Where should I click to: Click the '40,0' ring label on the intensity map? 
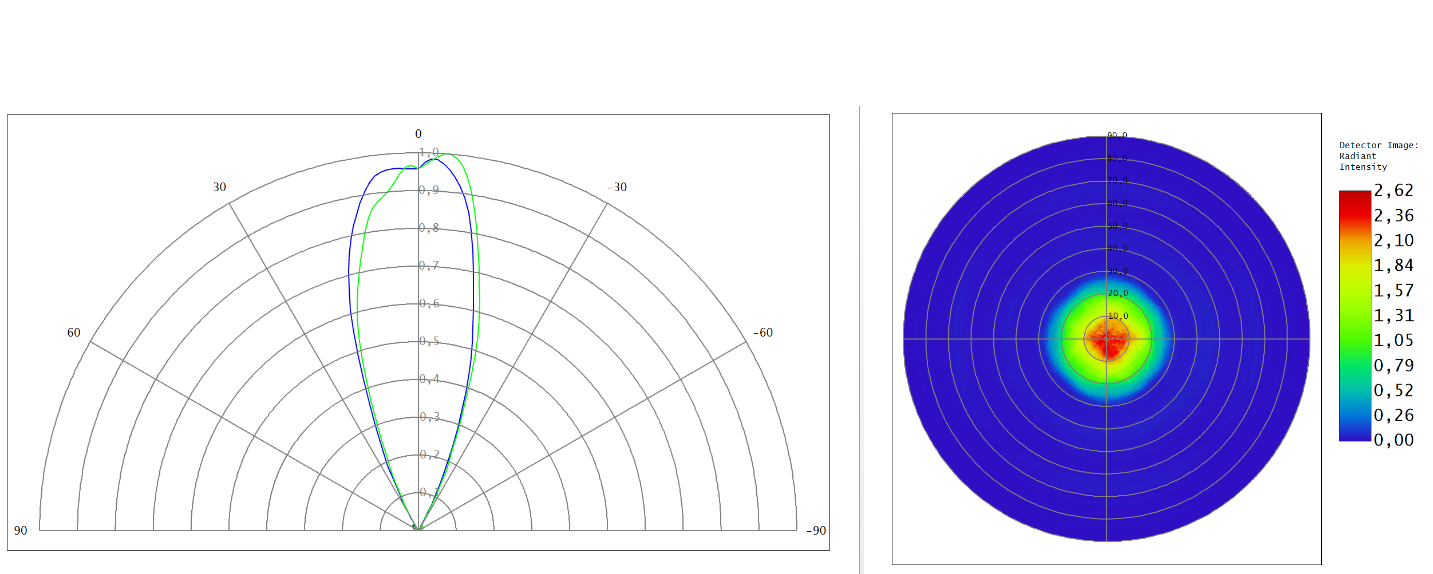pyautogui.click(x=1117, y=248)
